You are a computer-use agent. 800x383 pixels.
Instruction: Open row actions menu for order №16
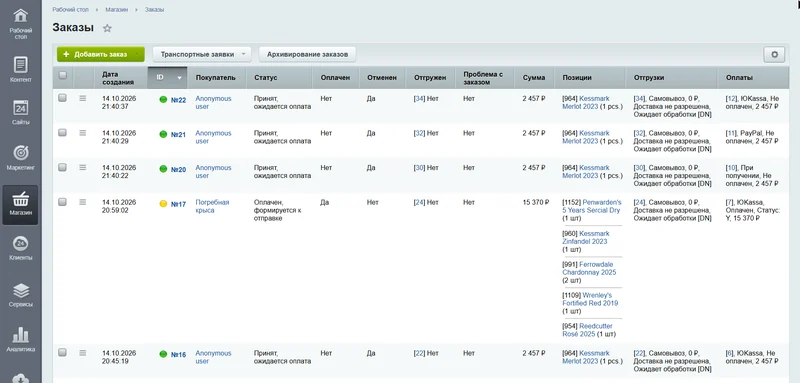coord(83,353)
